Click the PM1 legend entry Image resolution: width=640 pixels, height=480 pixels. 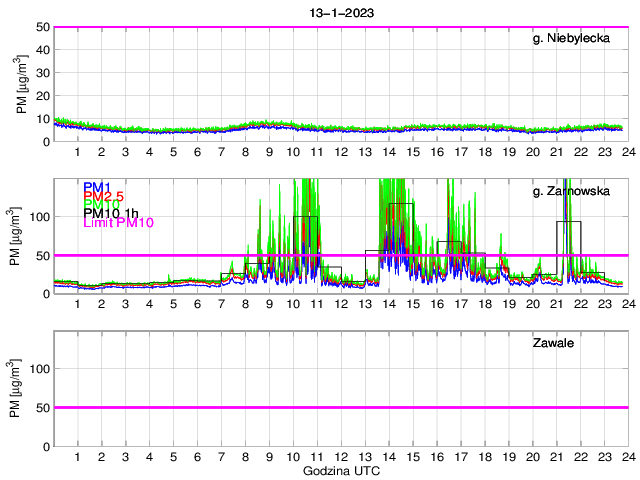[x=96, y=187]
